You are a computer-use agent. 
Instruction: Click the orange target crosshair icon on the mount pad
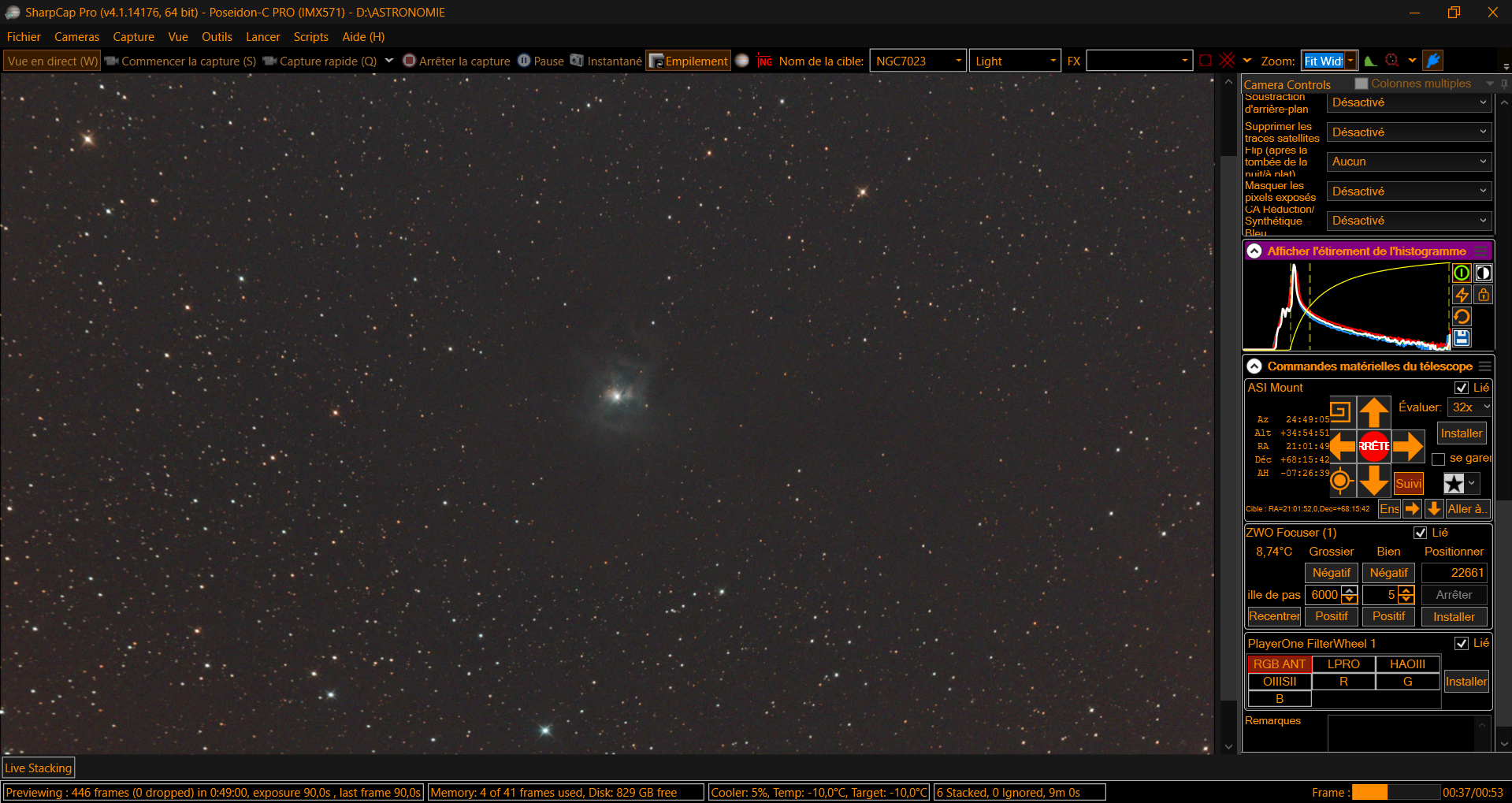pyautogui.click(x=1340, y=480)
